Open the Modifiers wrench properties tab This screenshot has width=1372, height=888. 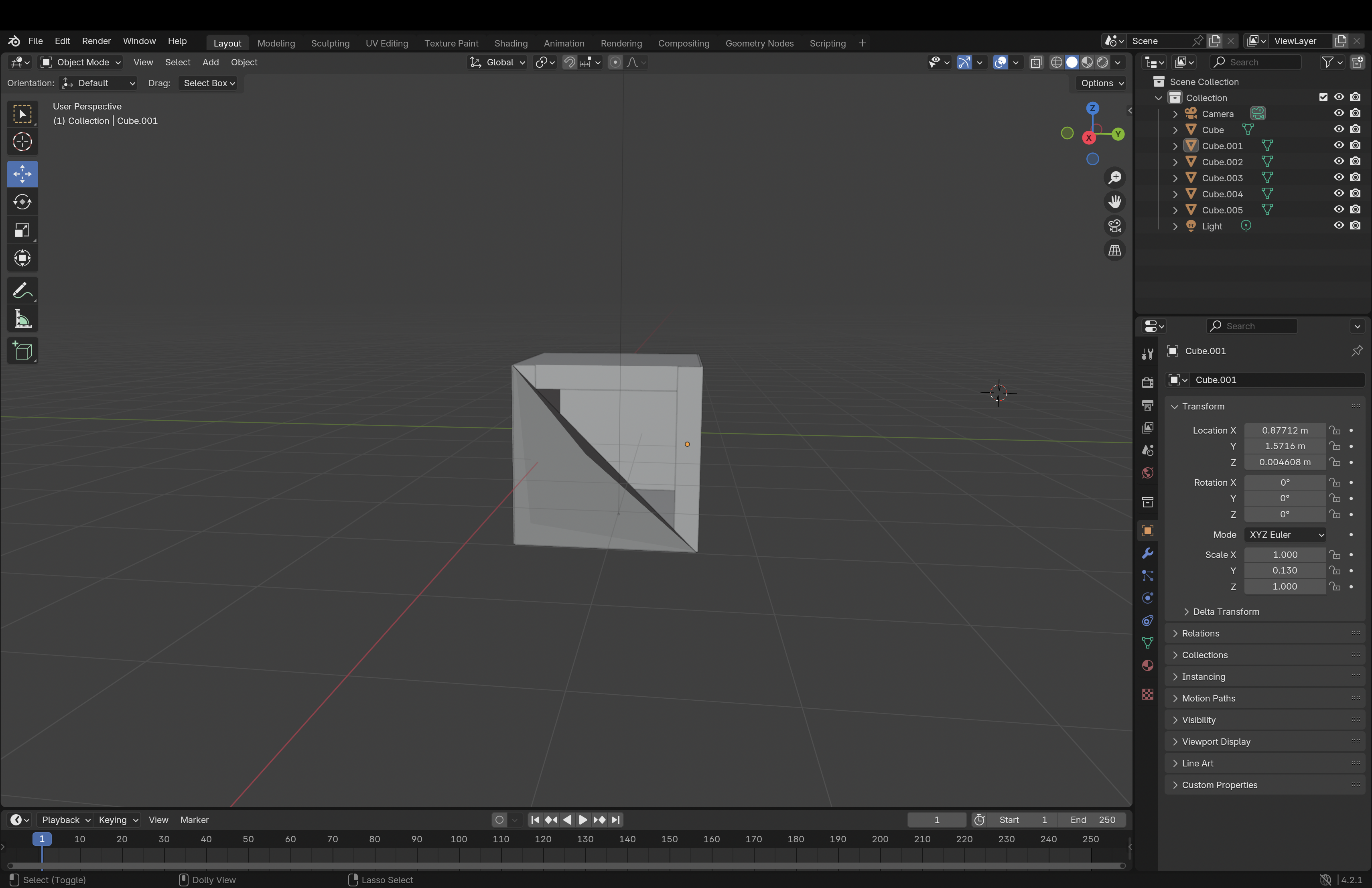pyautogui.click(x=1147, y=553)
